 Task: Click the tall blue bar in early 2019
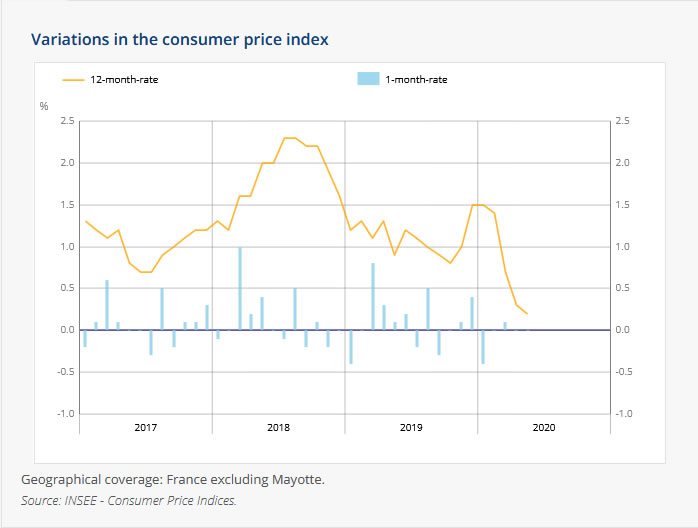[x=373, y=296]
